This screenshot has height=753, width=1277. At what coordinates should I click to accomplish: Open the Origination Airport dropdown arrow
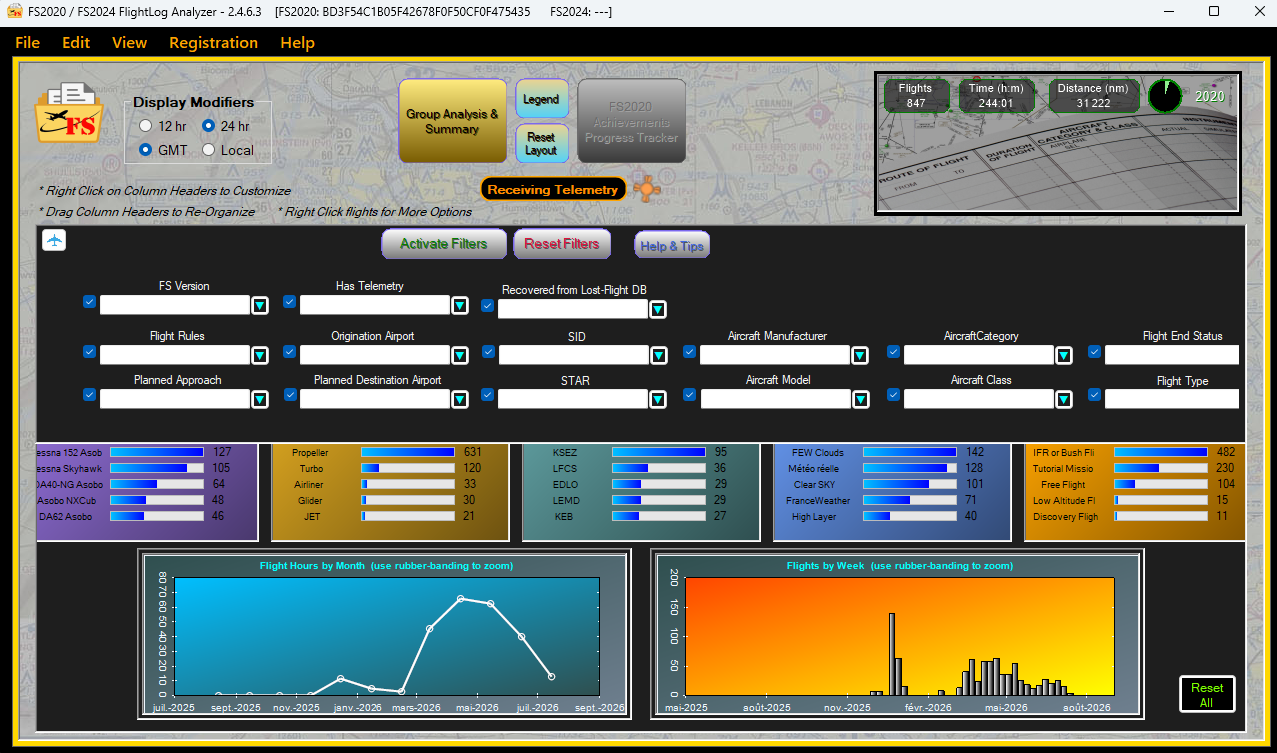coord(460,355)
